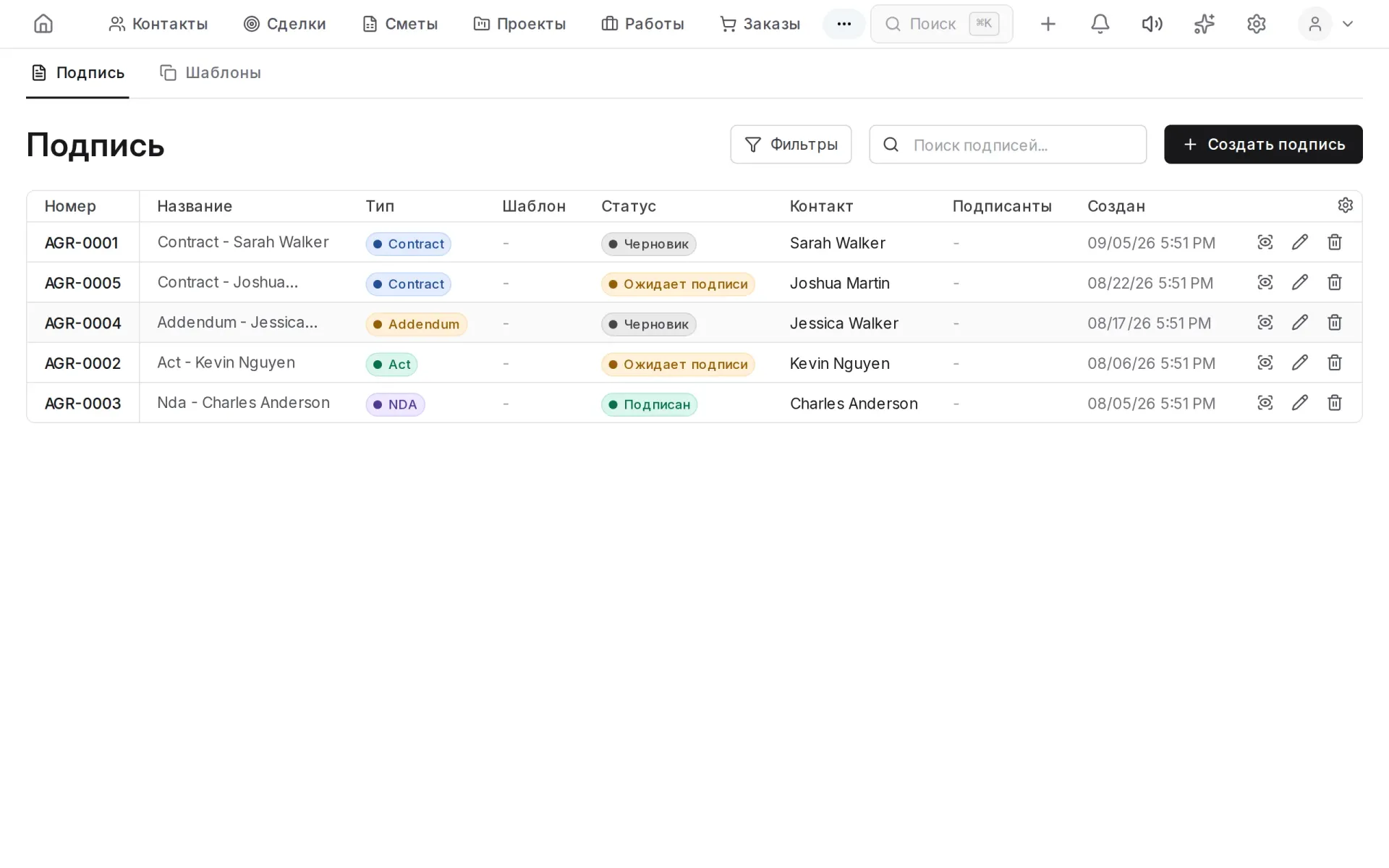Click the Создать подпись button
This screenshot has height=868, width=1389.
tap(1263, 145)
